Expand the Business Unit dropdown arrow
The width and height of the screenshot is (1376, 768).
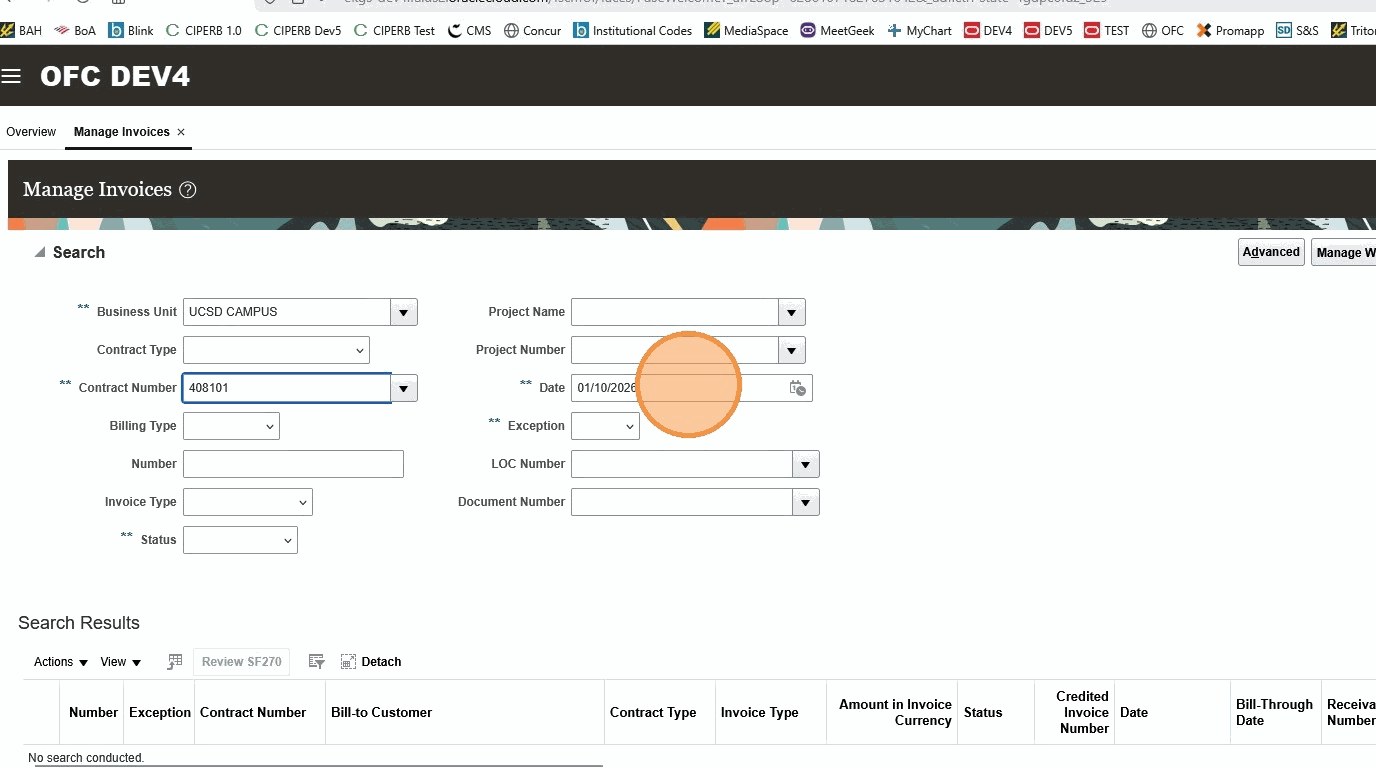click(404, 312)
